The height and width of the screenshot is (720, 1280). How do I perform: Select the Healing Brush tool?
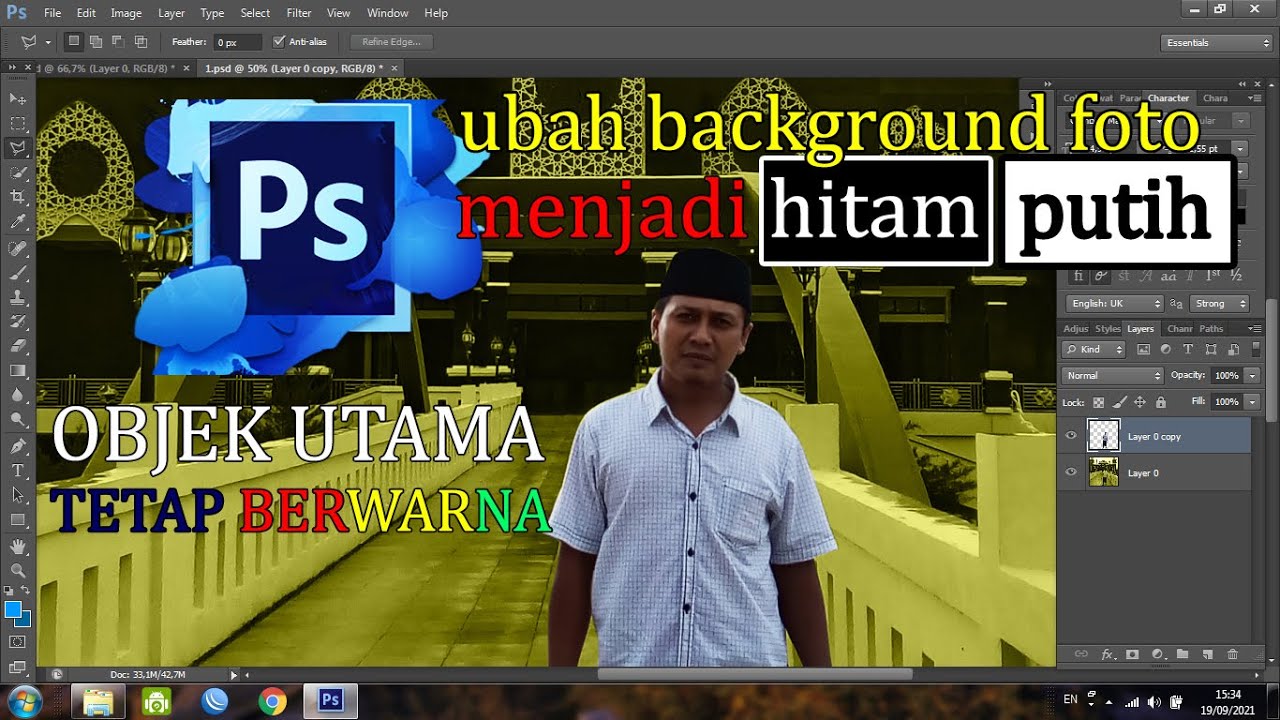[18, 248]
